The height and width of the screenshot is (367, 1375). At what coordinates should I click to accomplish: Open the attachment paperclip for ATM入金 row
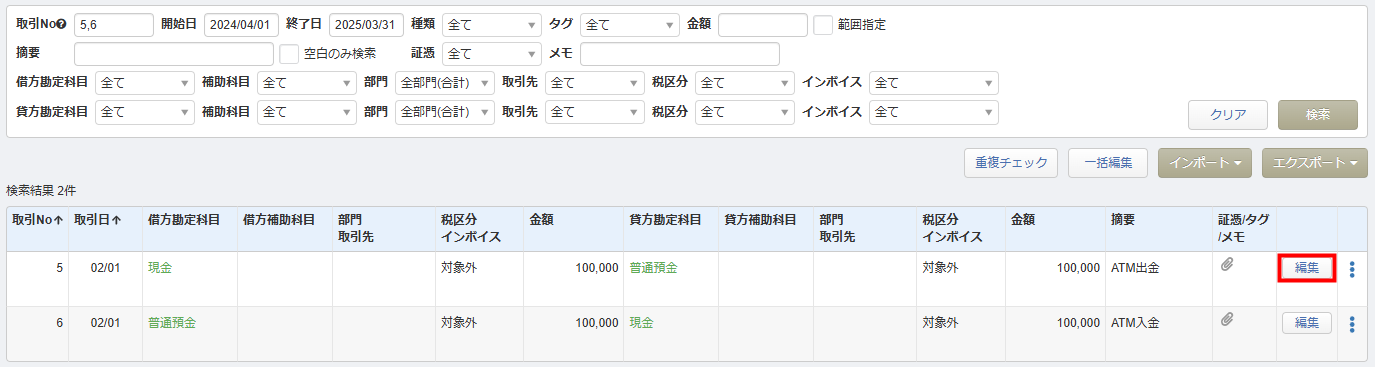click(1226, 320)
